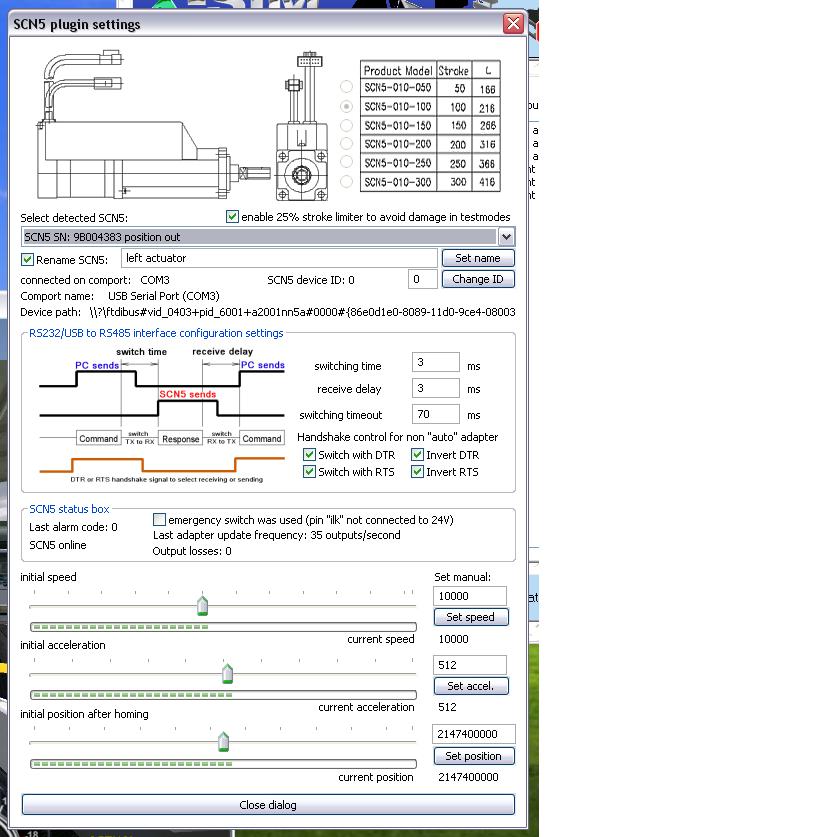Click the manual speed field showing 10000
The width and height of the screenshot is (840, 837).
(x=469, y=596)
